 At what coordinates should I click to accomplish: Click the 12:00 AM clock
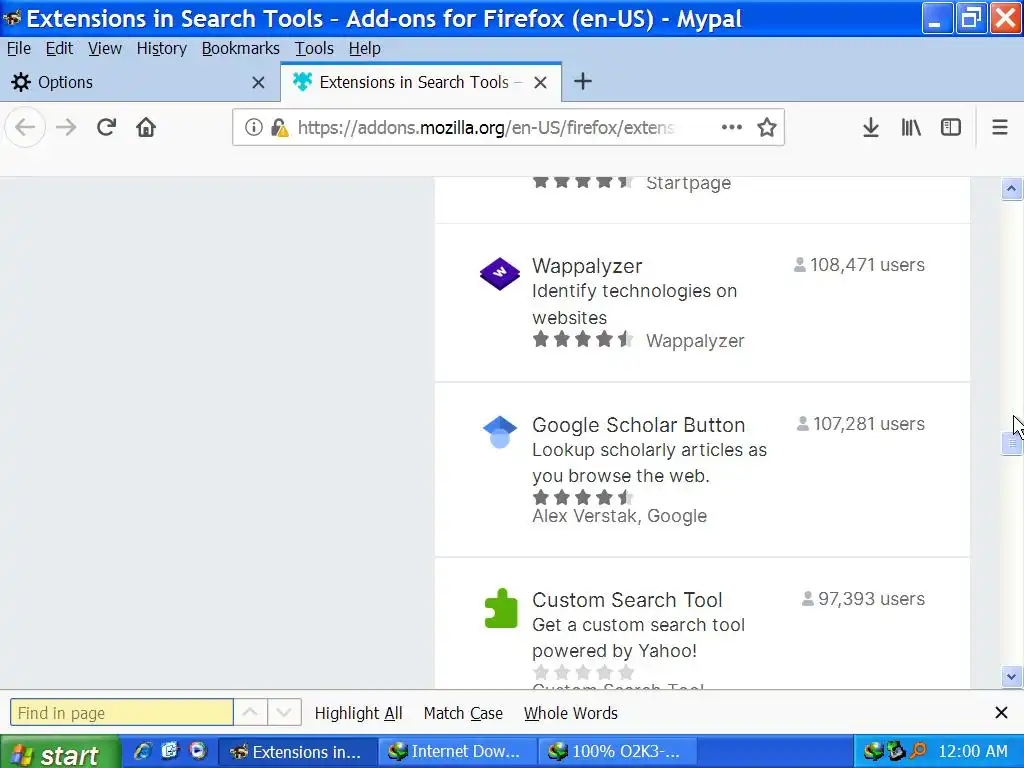click(972, 751)
